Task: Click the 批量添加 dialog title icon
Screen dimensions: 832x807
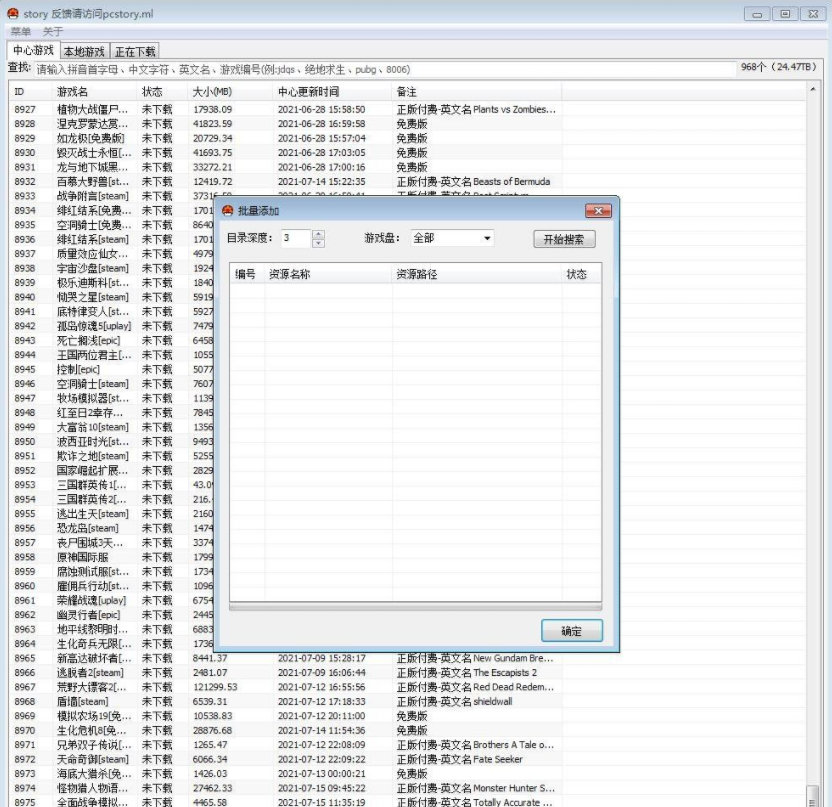Action: (x=227, y=211)
